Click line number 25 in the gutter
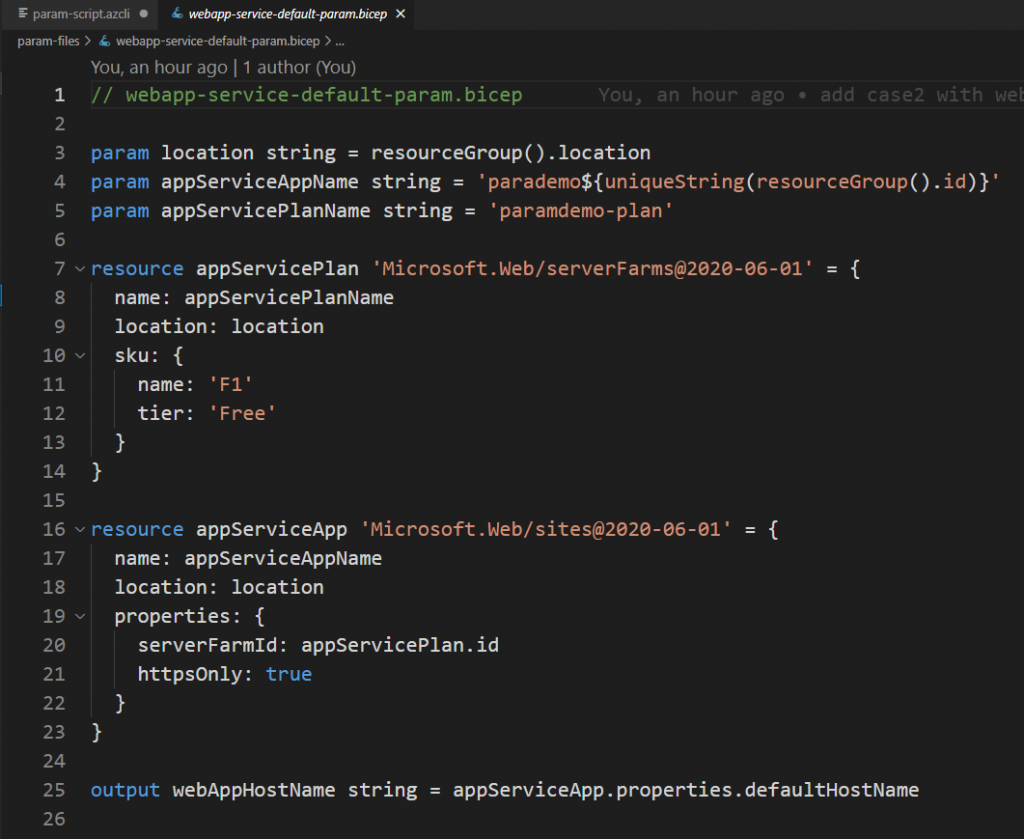Screen dimensions: 1024x839 click(53, 790)
